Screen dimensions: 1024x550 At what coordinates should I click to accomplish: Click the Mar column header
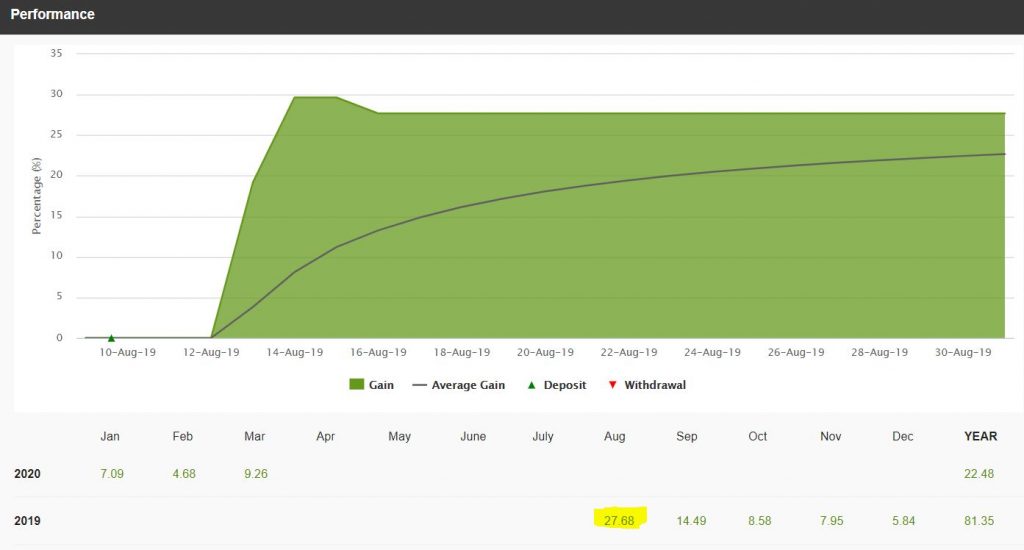click(x=254, y=436)
